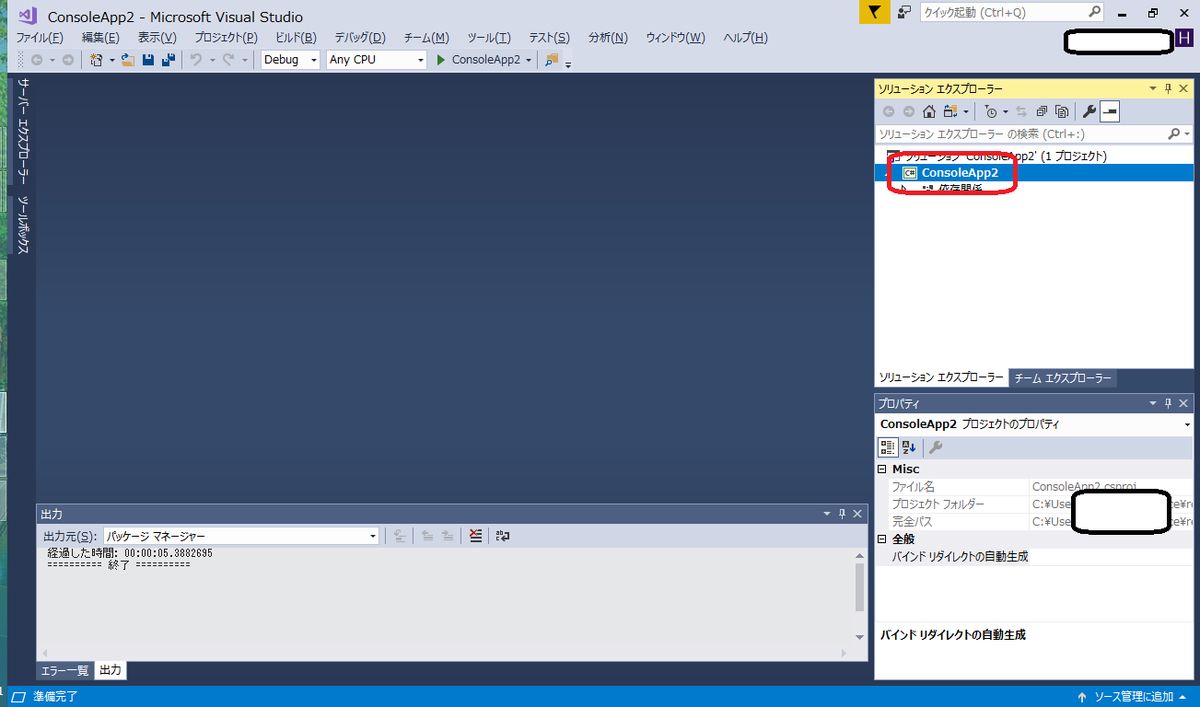Click the Solution Explorer Home icon
Viewport: 1200px width, 707px height.
click(x=929, y=112)
